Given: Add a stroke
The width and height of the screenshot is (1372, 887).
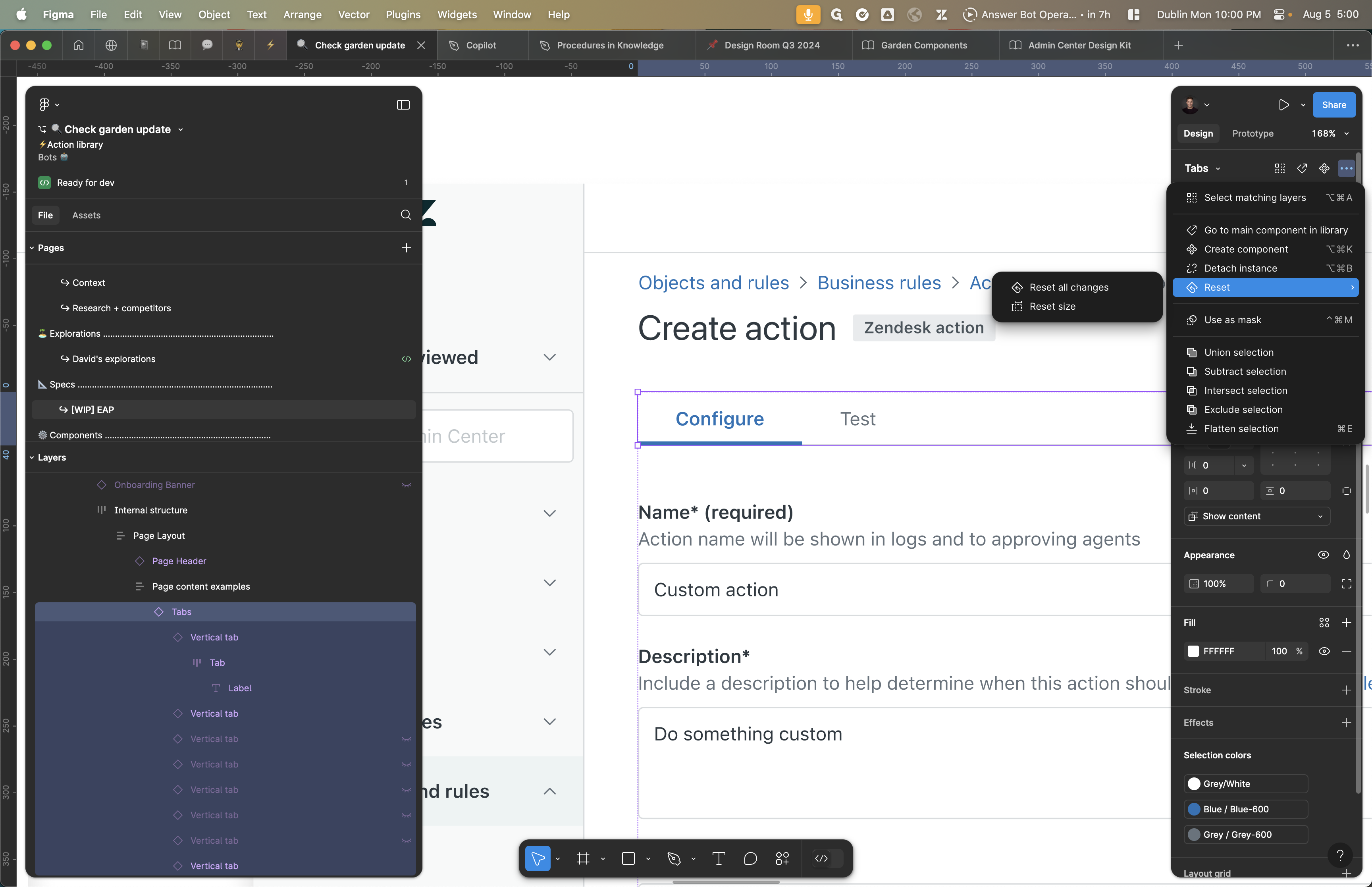Looking at the screenshot, I should coord(1346,690).
